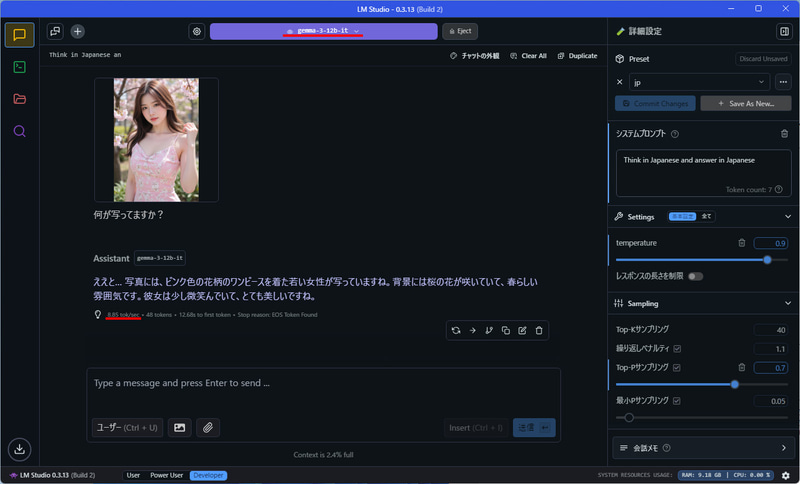Viewport: 800px width, 484px height.
Task: Open the attached woman photo thumbnail
Action: point(156,139)
